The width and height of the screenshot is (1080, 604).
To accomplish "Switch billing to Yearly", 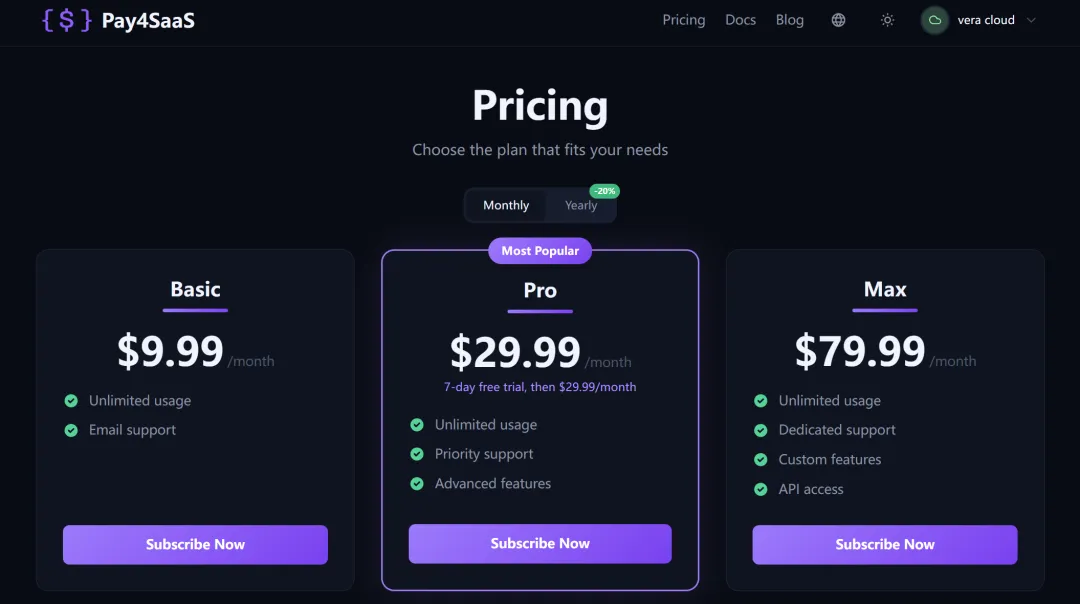I will click(x=580, y=205).
